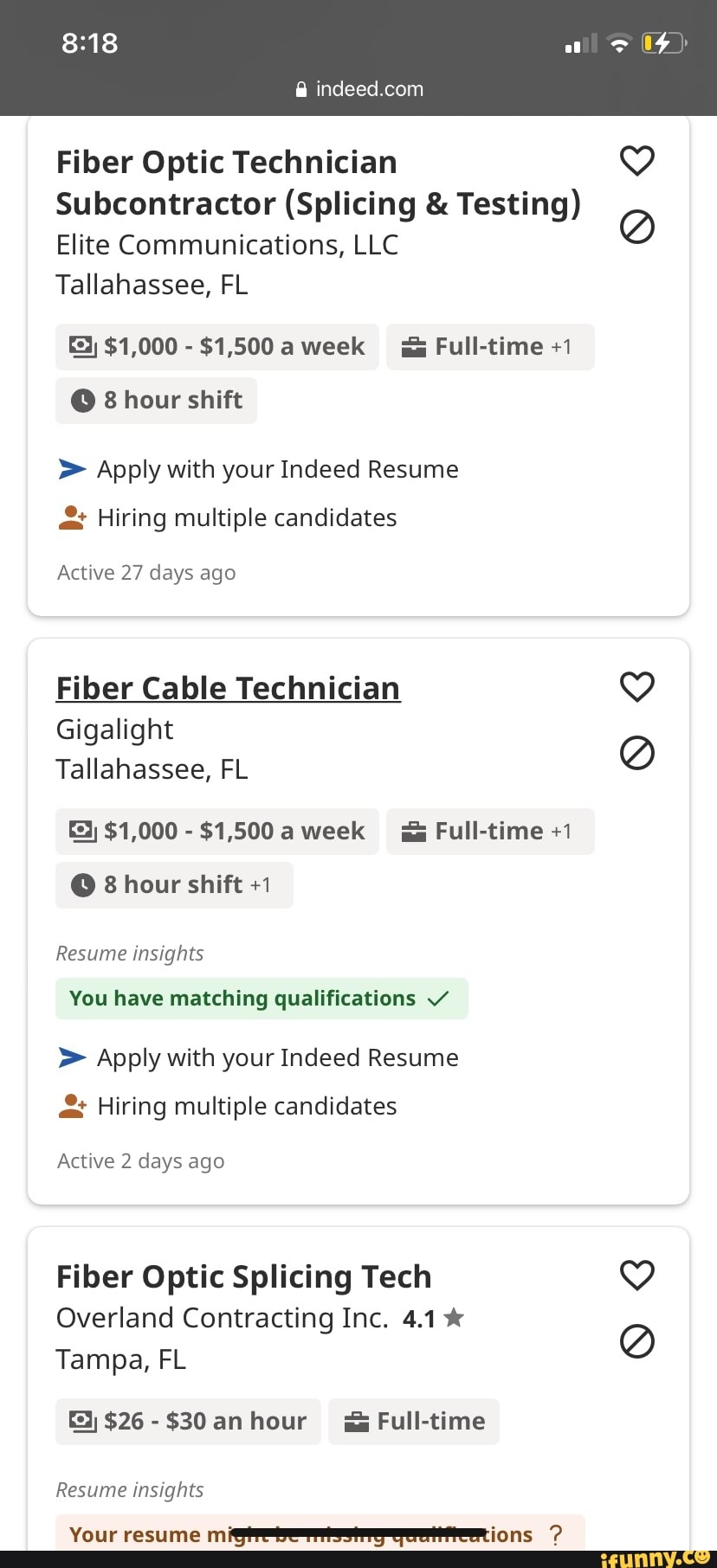717x1568 pixels.
Task: Open Fiber Optic Technician Subcontractor listing
Action: (317, 183)
